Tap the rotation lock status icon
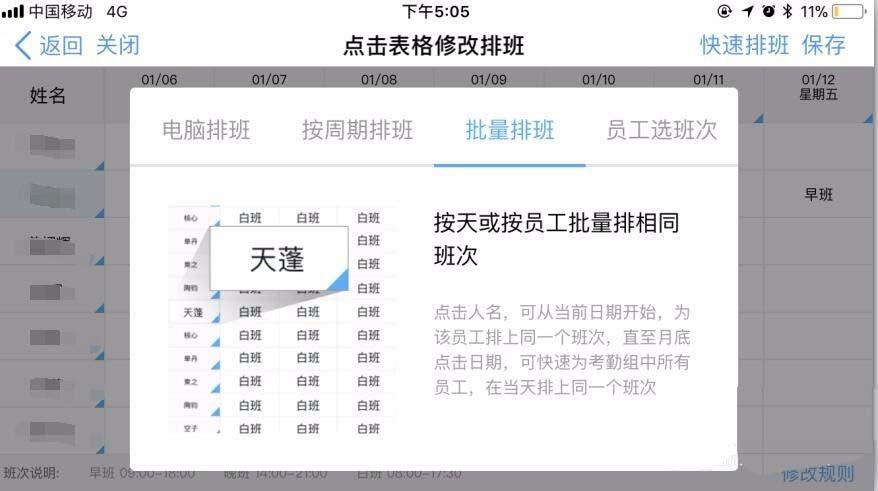 (725, 11)
